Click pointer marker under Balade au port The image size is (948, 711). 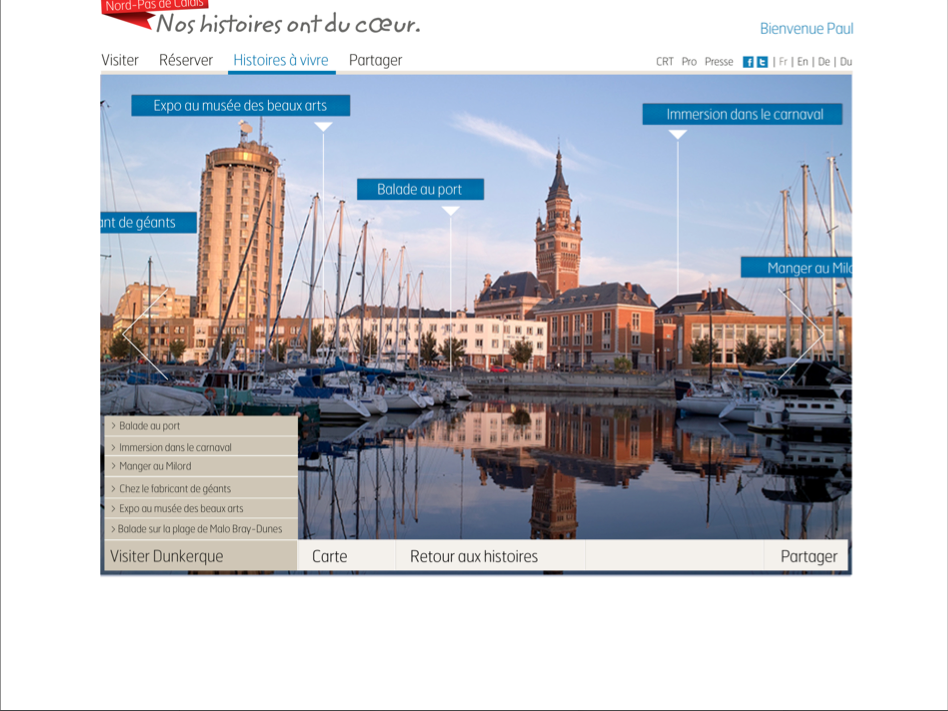click(450, 211)
